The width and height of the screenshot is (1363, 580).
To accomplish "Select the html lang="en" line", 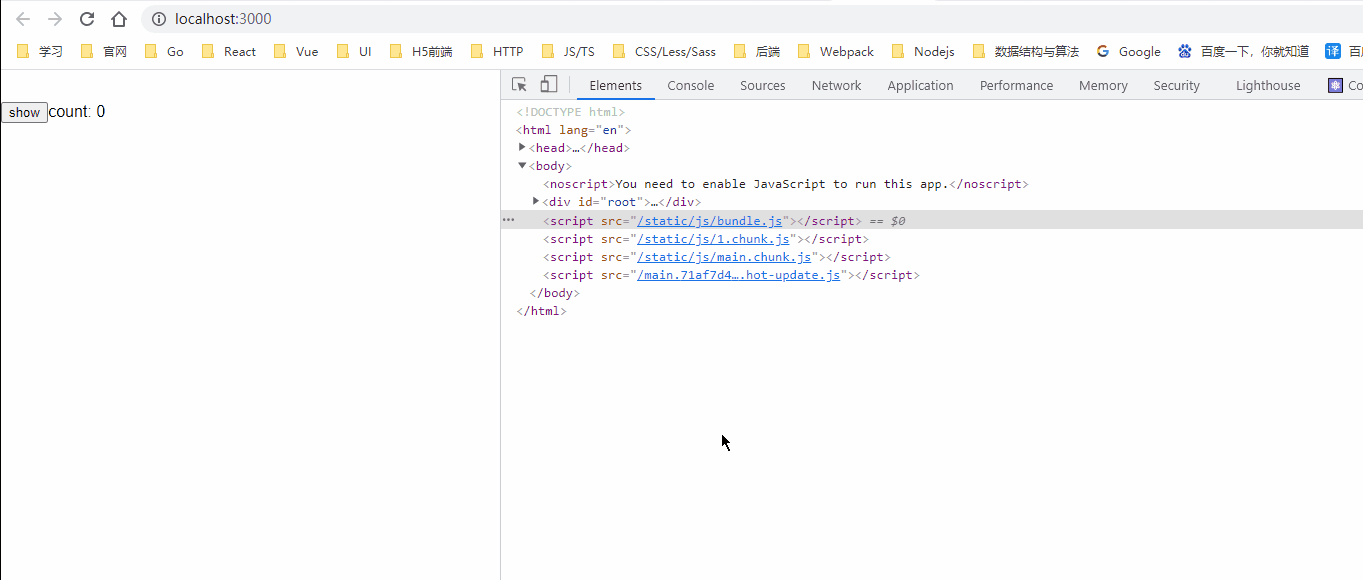I will (573, 130).
